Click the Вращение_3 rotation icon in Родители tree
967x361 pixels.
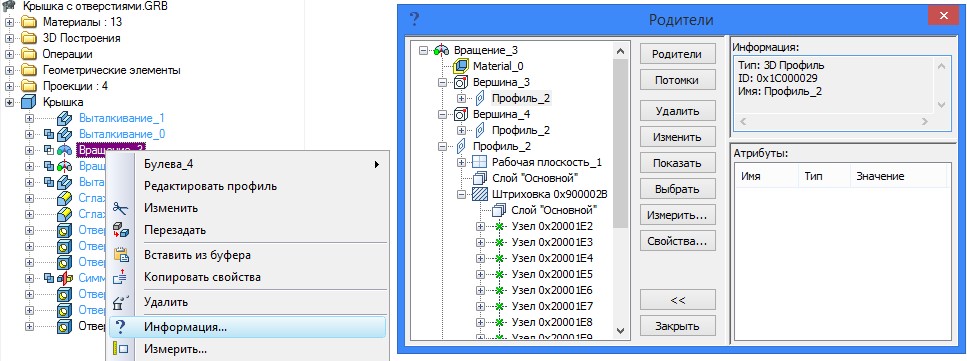[442, 50]
